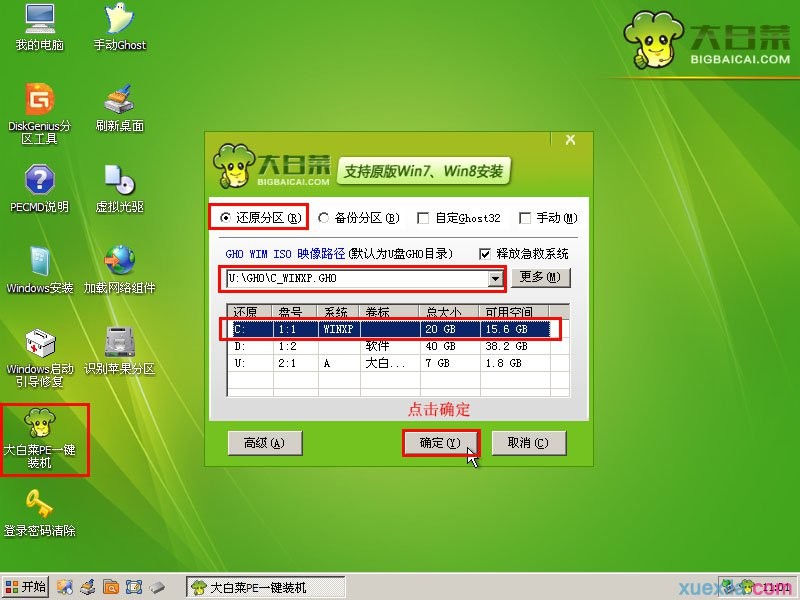The width and height of the screenshot is (800, 600).
Task: Click 高级(A) for advanced settings
Action: point(264,443)
